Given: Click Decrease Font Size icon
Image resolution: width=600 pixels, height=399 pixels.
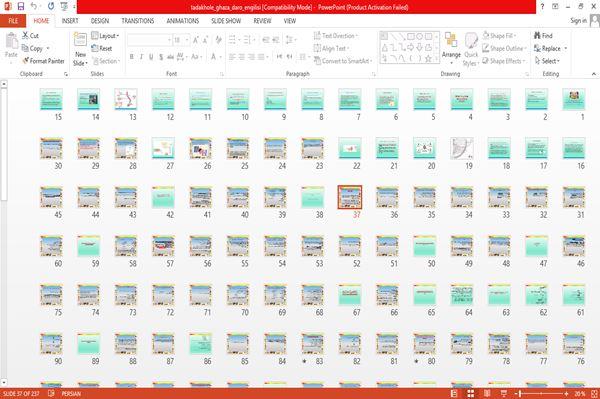Looking at the screenshot, I should pos(205,40).
